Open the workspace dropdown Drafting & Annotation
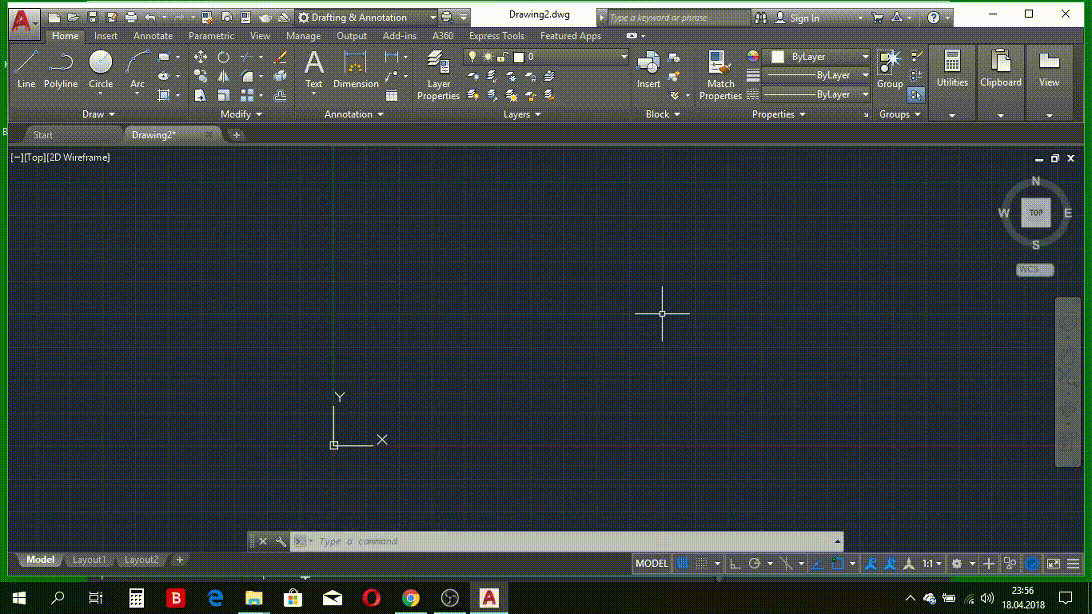The image size is (1092, 614). [x=367, y=17]
